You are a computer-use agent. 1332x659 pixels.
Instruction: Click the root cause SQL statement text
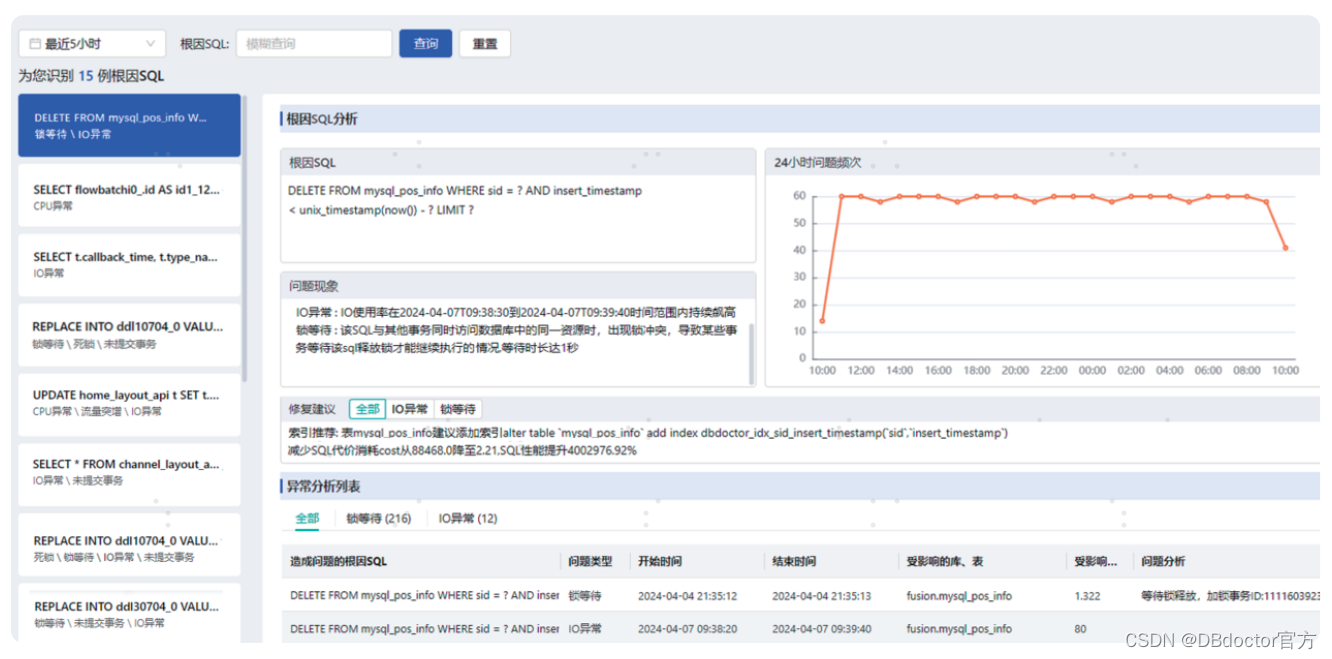pyautogui.click(x=465, y=200)
